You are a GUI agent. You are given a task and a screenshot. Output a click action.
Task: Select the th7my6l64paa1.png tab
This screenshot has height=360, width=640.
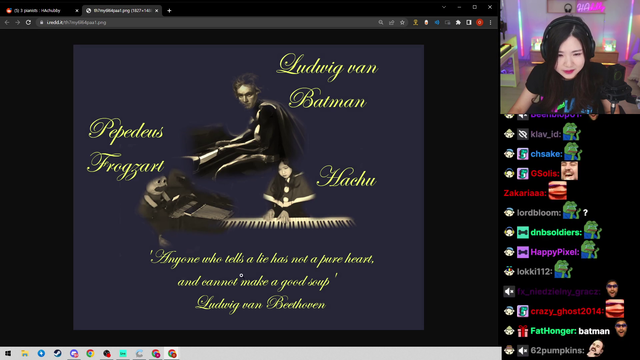click(x=122, y=11)
